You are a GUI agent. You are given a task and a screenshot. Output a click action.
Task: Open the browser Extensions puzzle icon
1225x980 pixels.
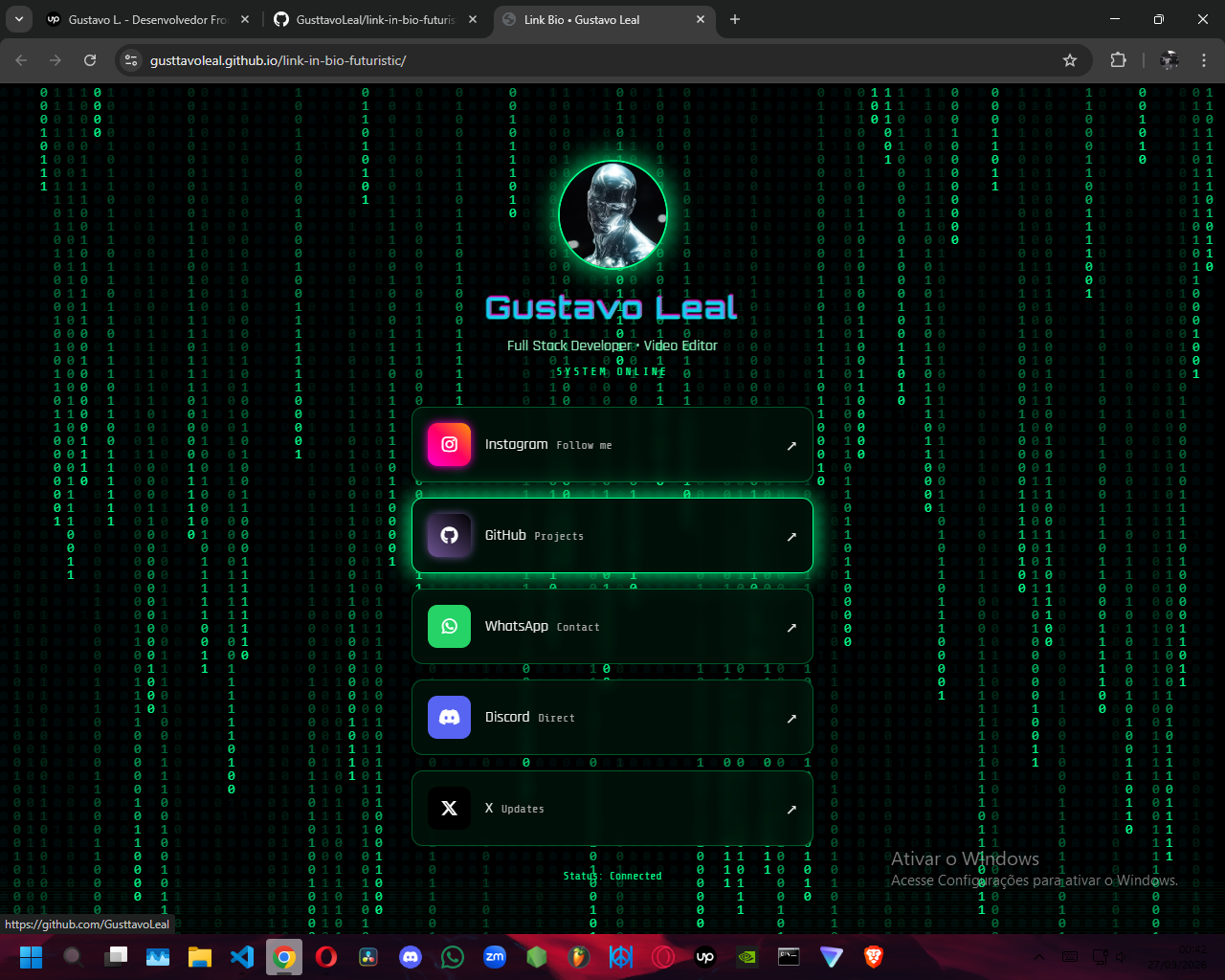1118,59
